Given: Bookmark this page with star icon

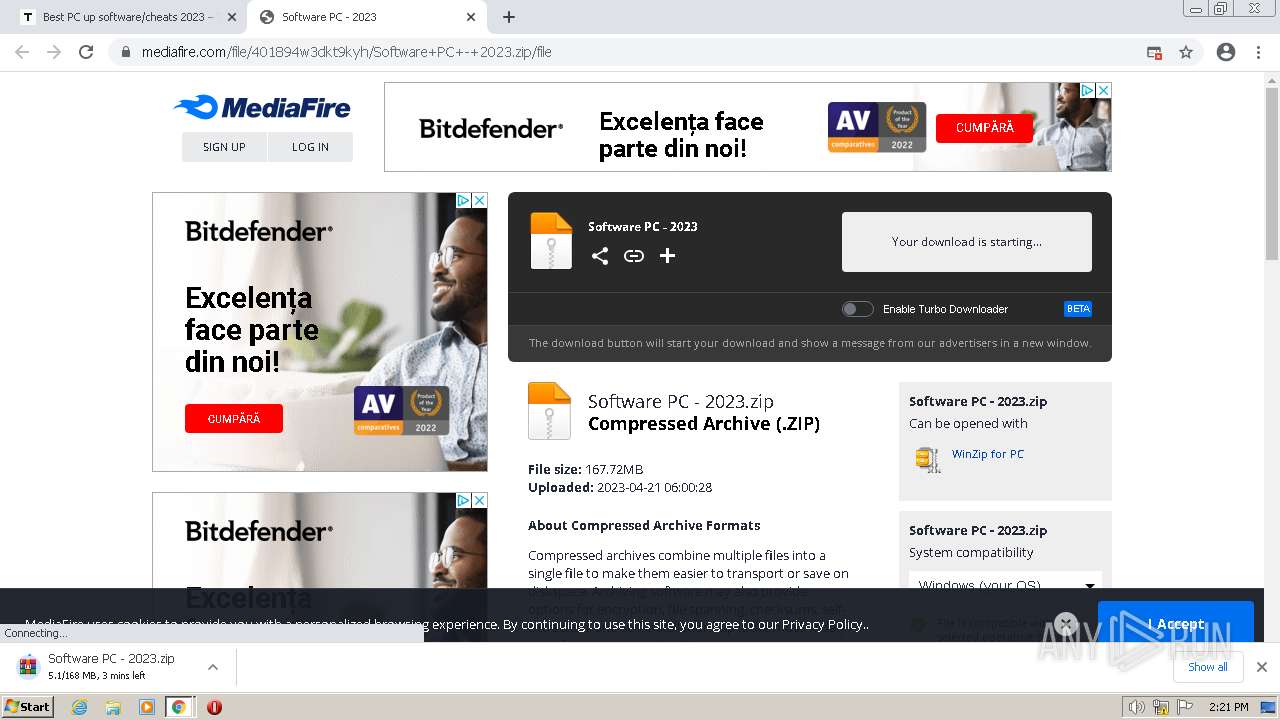Looking at the screenshot, I should coord(1186,52).
